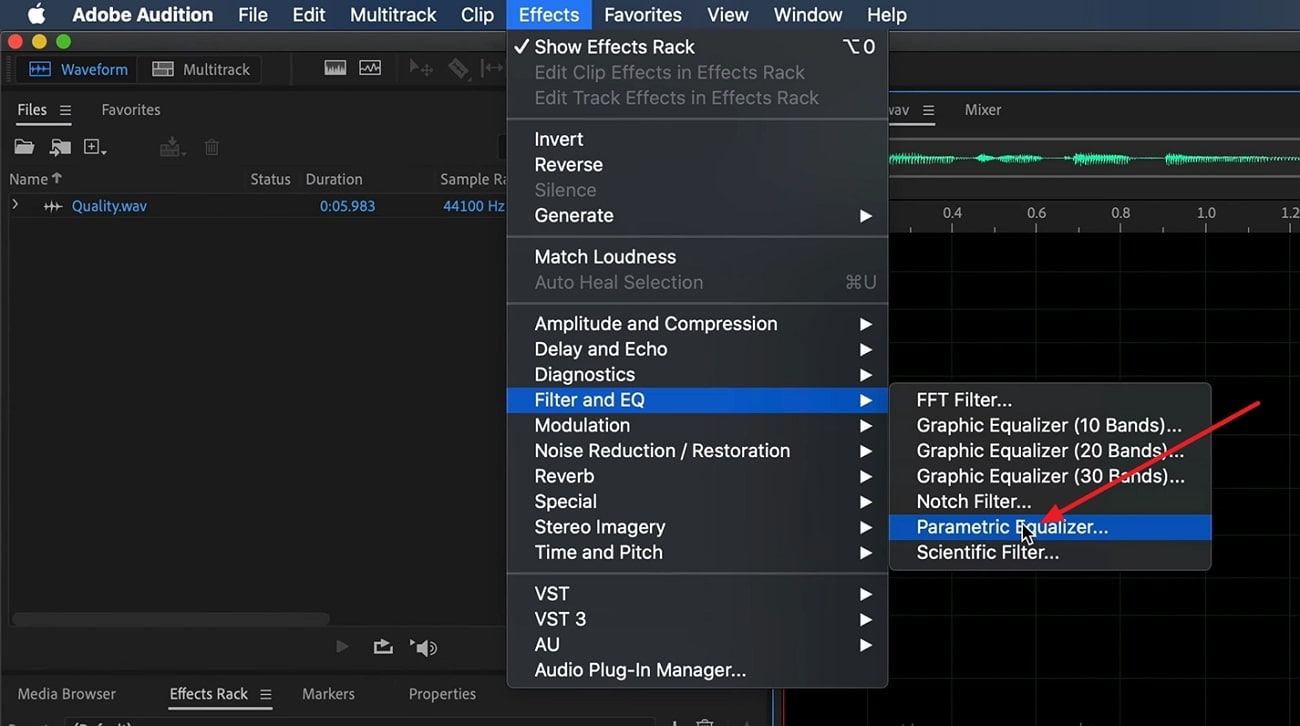This screenshot has height=726, width=1300.
Task: Expand the Time and Pitch submenu
Action: pos(697,552)
